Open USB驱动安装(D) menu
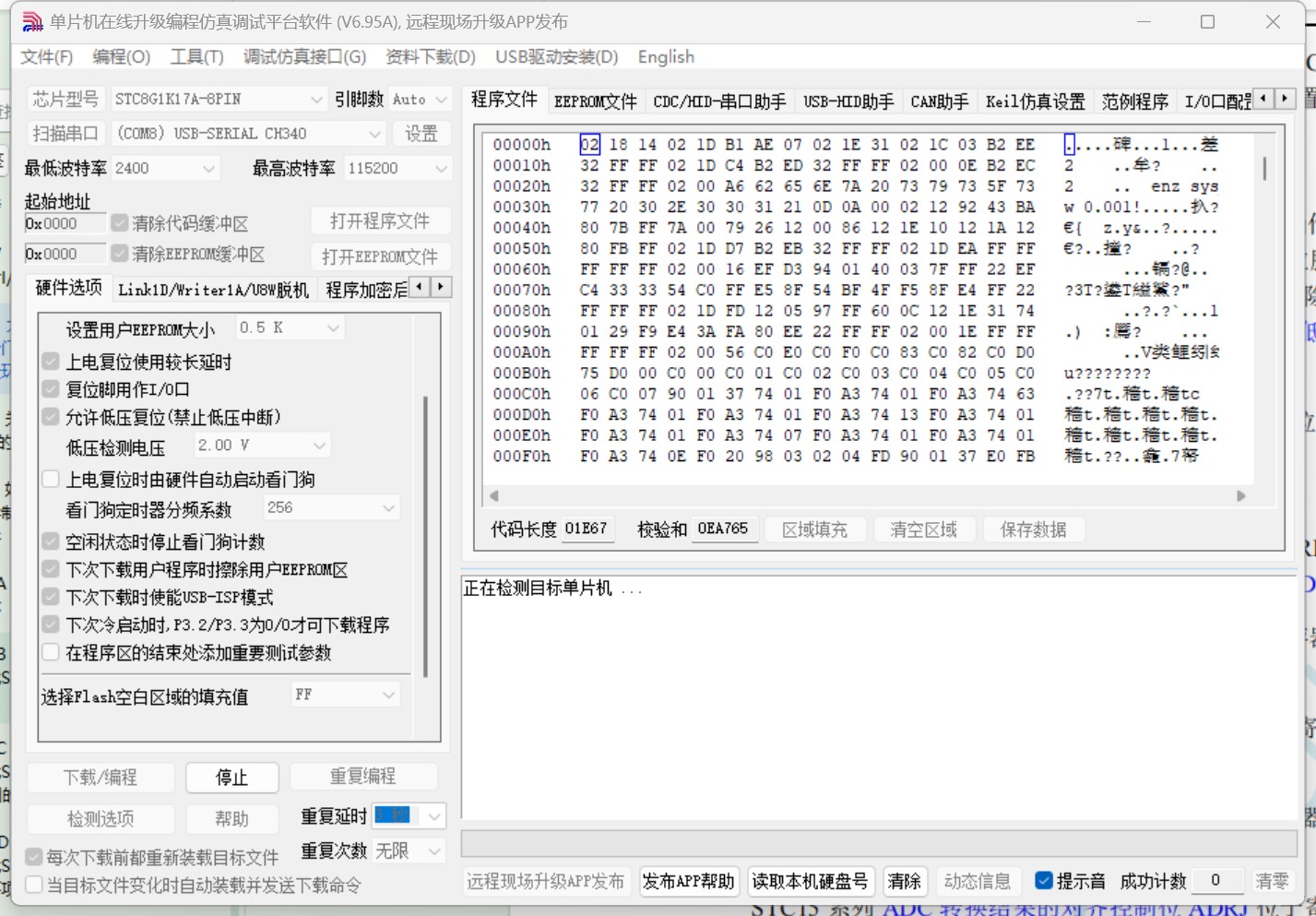The height and width of the screenshot is (916, 1316). 557,57
